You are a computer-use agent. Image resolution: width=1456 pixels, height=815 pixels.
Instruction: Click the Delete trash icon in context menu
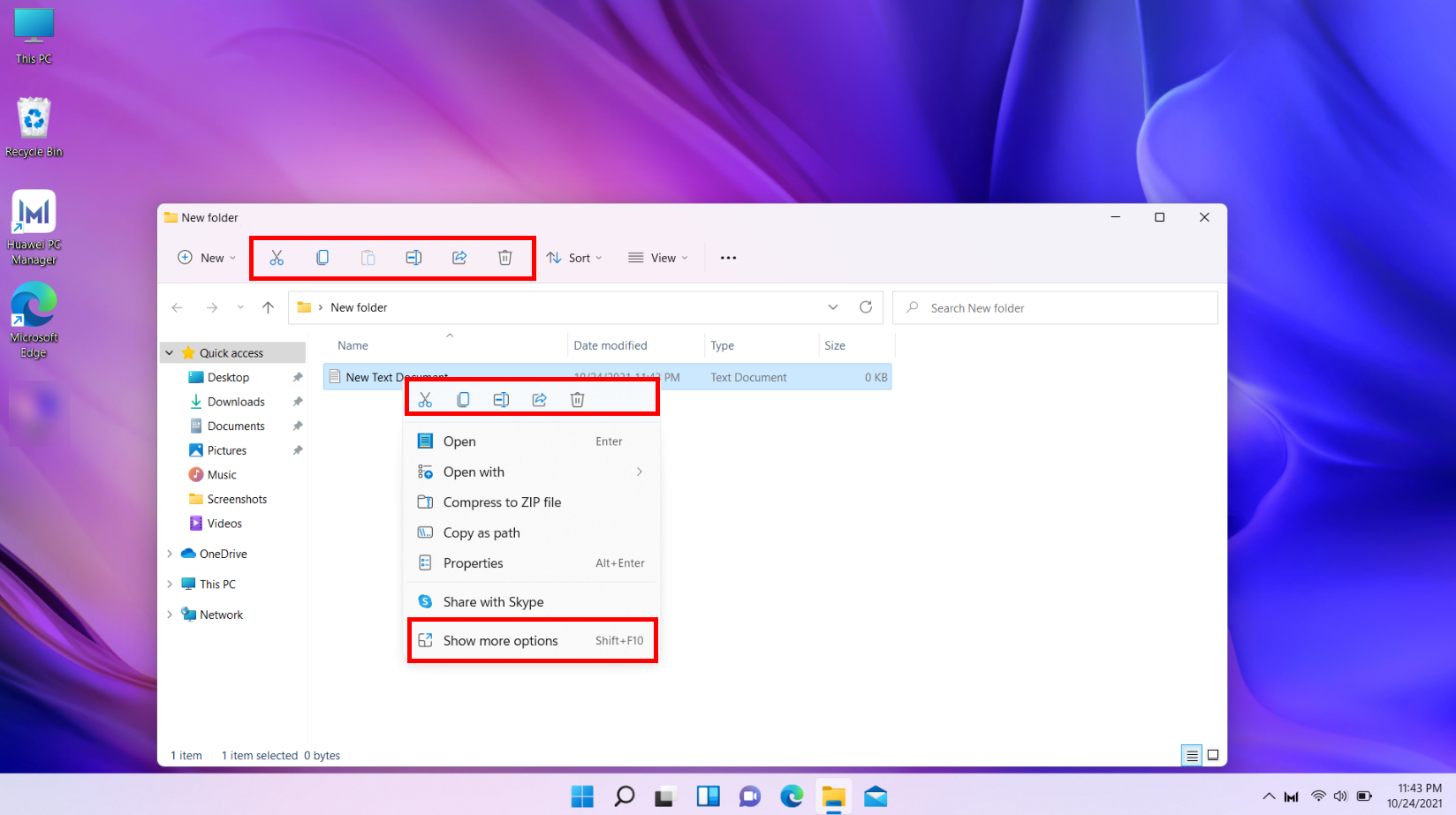pyautogui.click(x=578, y=400)
